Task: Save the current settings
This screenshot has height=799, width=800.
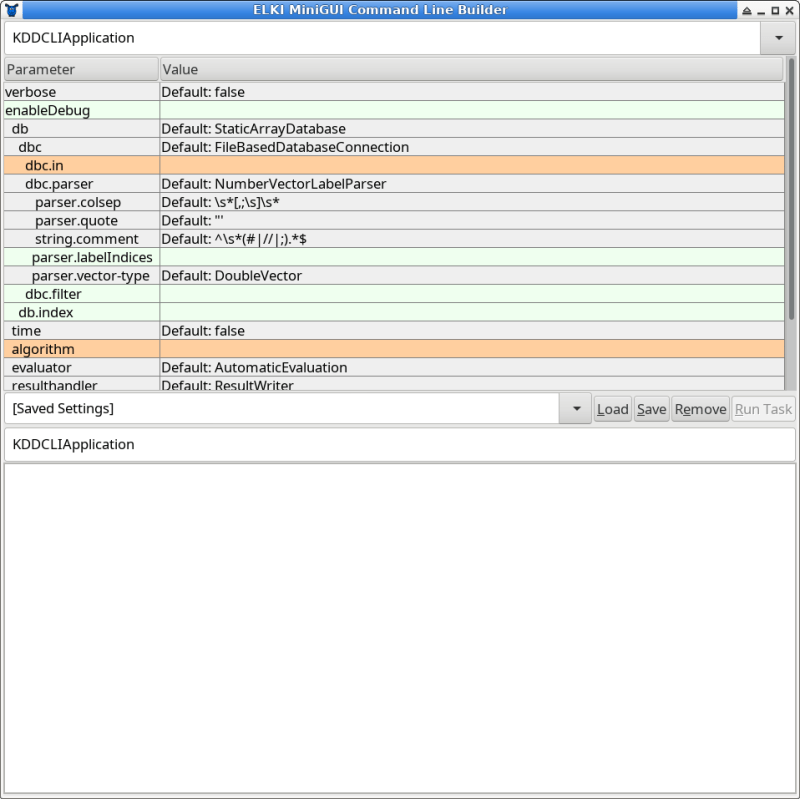Action: point(651,408)
